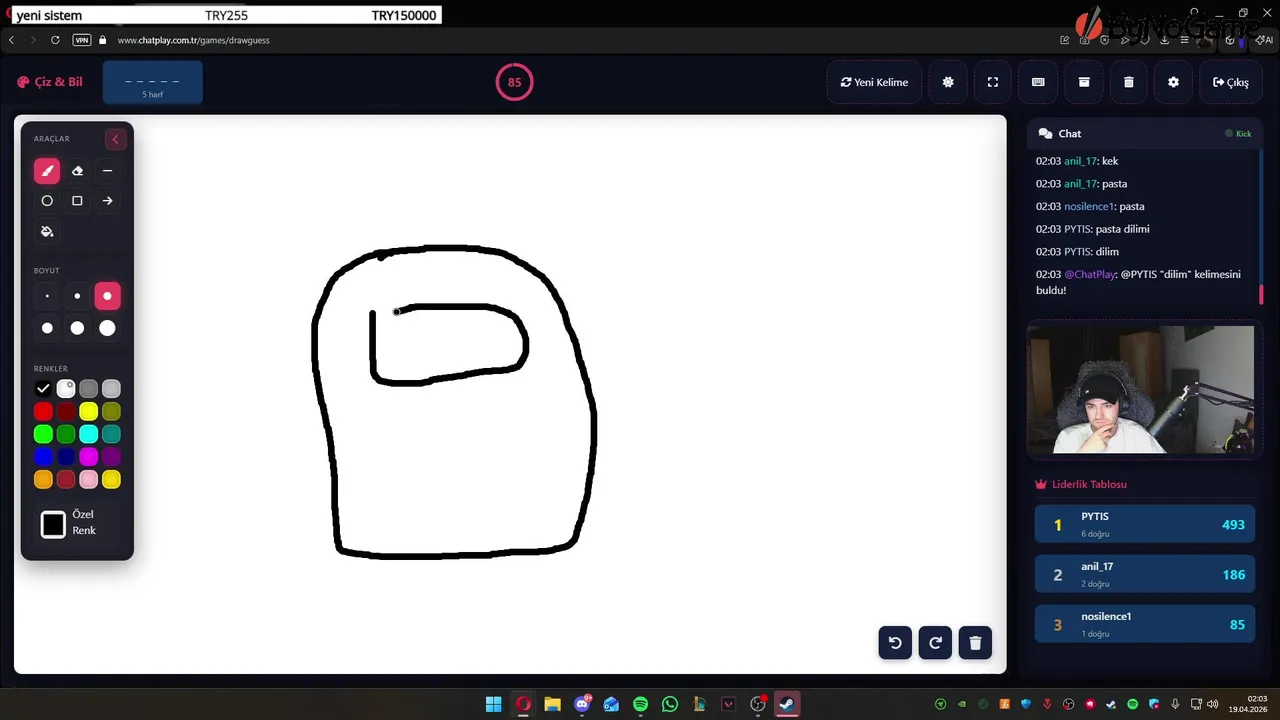This screenshot has width=1280, height=720.
Task: Select PYTIS leaderboard row
Action: [1145, 524]
